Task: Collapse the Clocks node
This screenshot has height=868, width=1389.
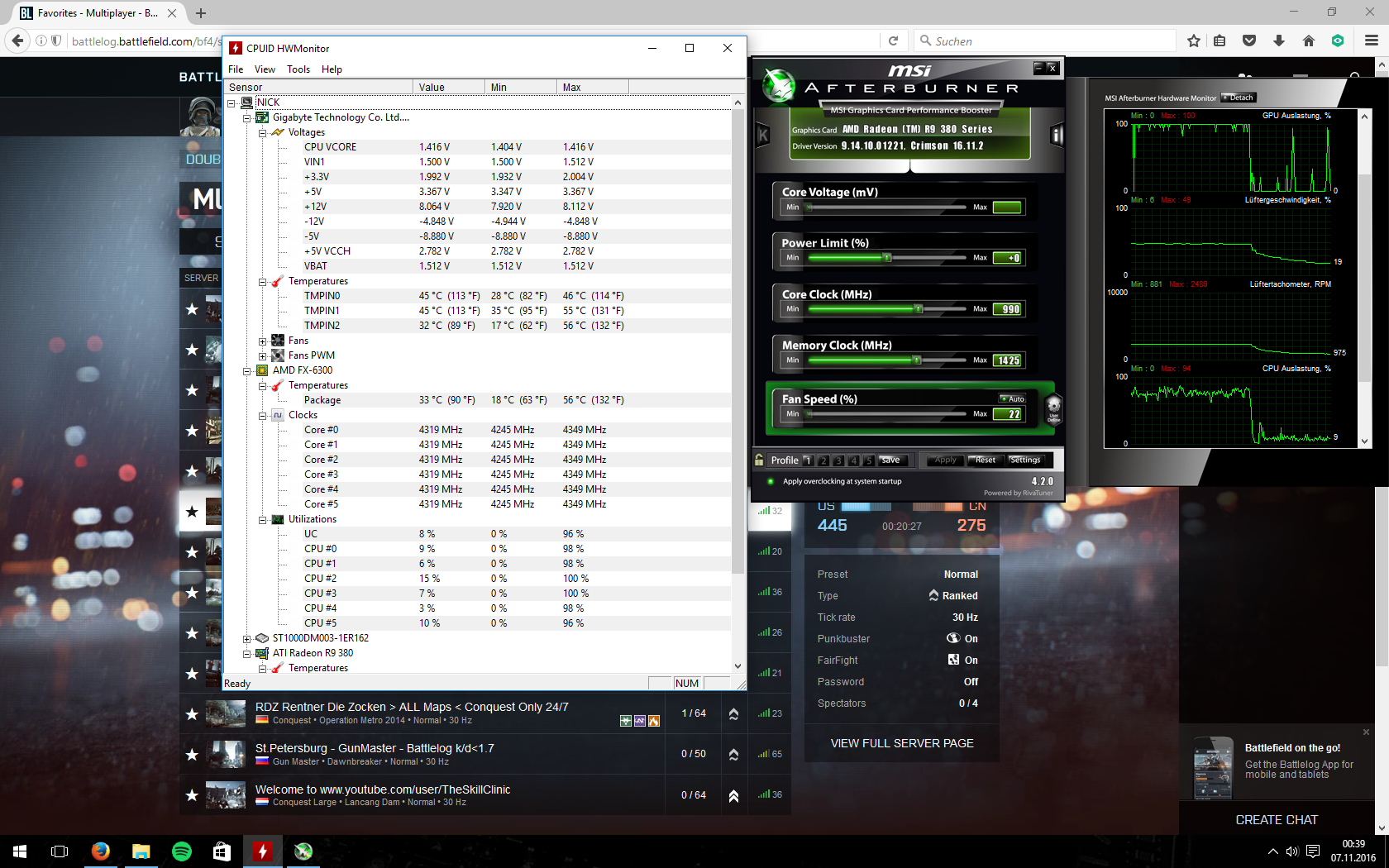Action: coord(262,415)
